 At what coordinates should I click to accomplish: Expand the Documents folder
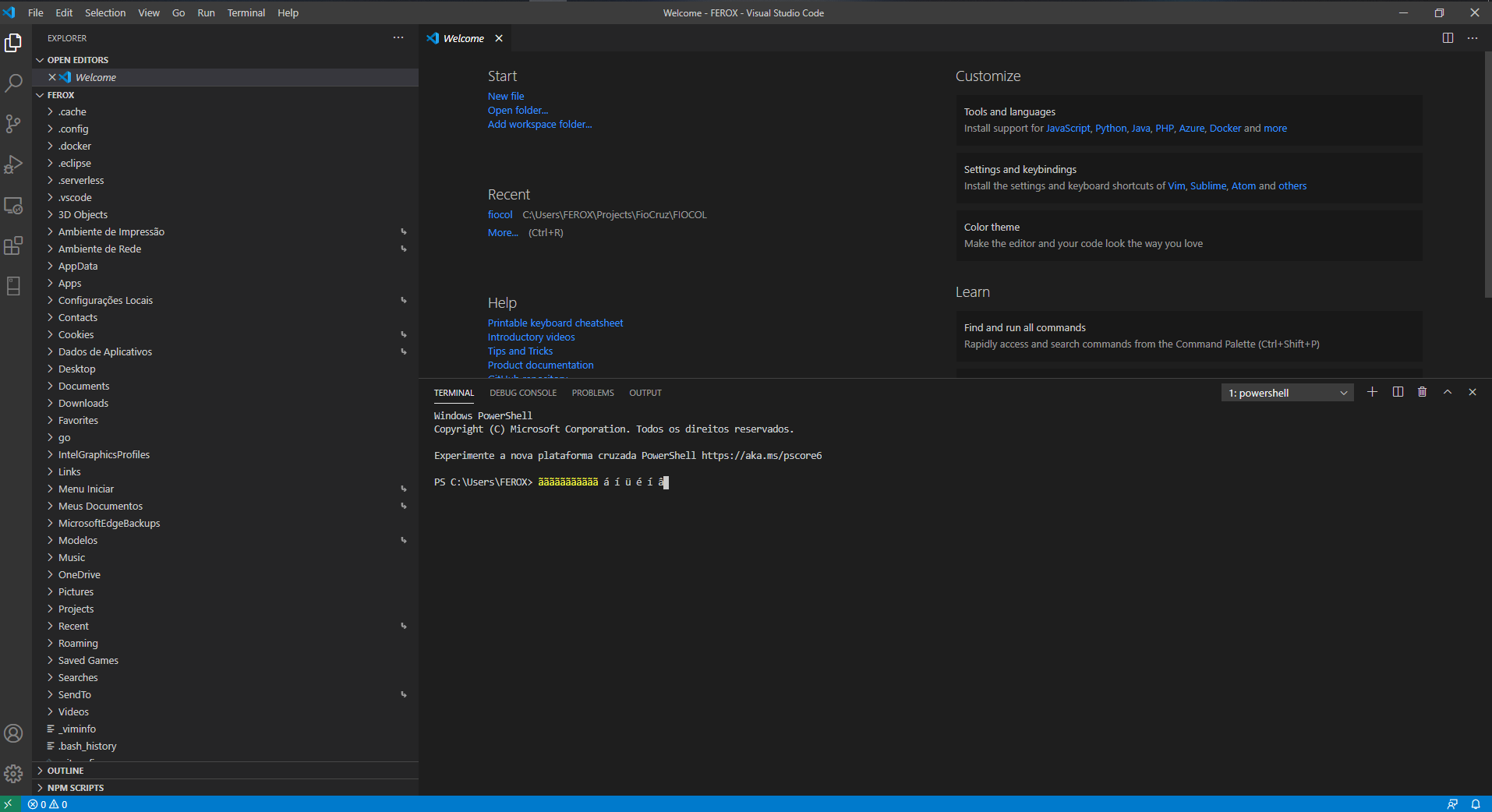point(226,386)
